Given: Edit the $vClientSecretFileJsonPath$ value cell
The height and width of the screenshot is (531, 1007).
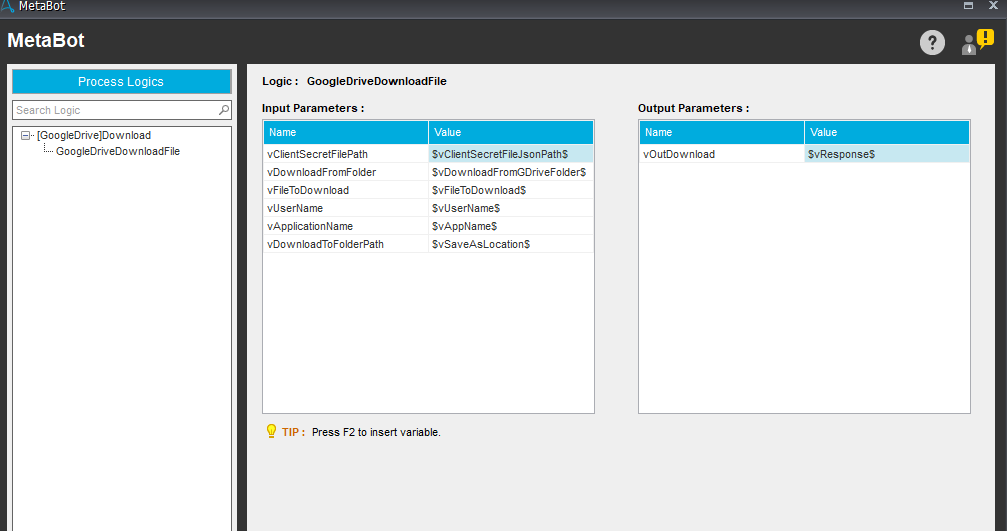Looking at the screenshot, I should 510,154.
